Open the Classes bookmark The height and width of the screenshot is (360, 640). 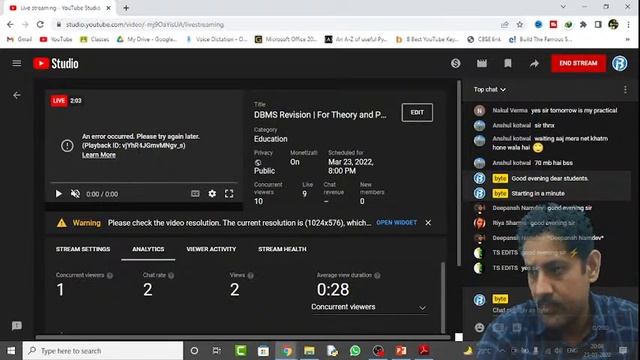click(95, 39)
